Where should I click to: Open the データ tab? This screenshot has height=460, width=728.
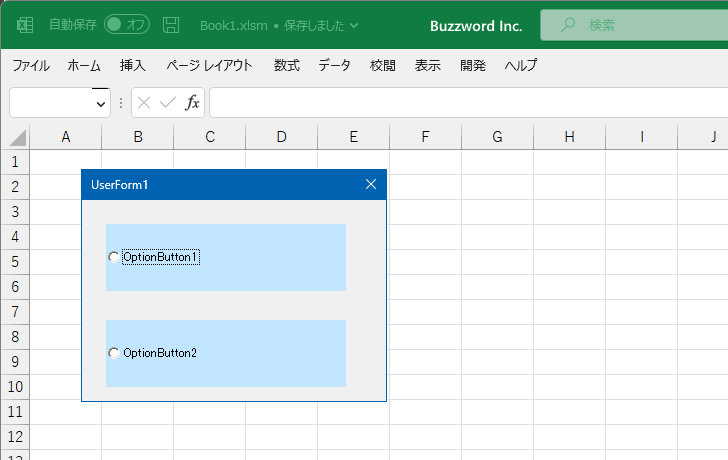[x=334, y=65]
